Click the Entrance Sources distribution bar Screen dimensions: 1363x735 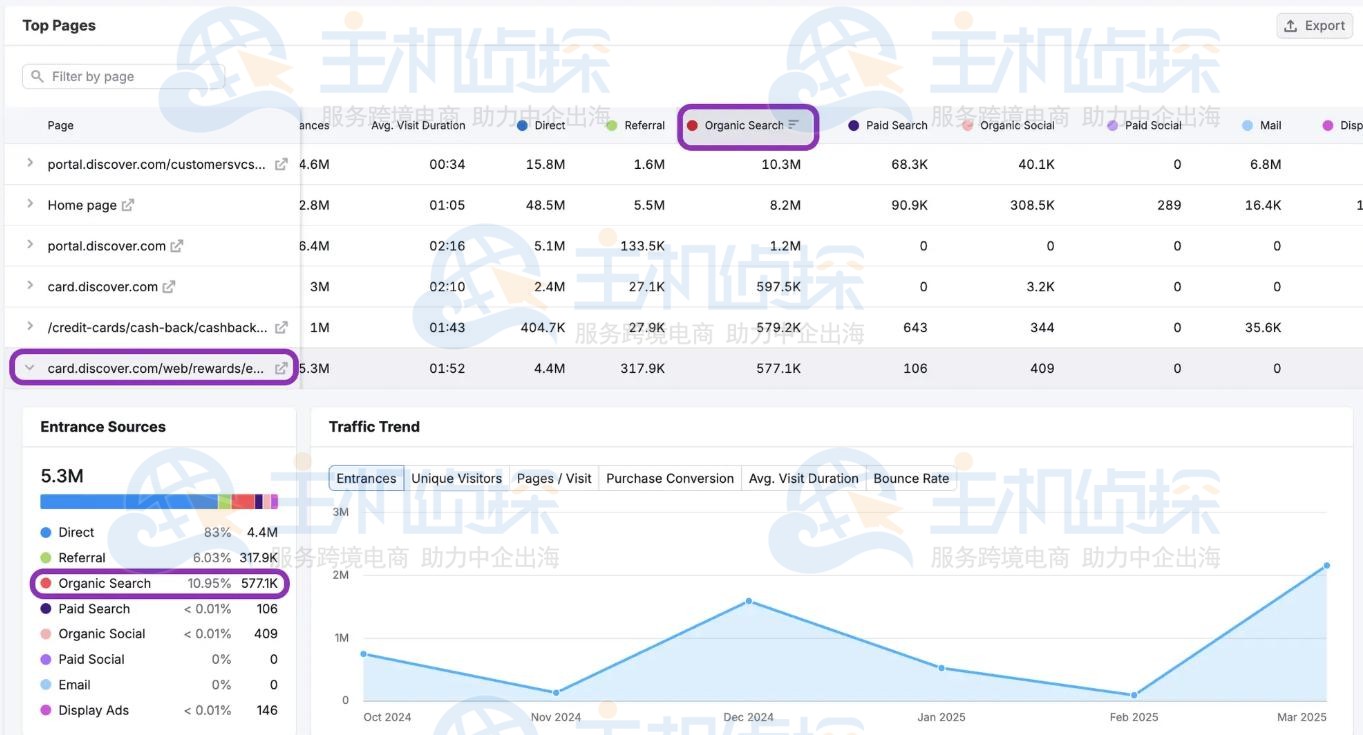(160, 500)
